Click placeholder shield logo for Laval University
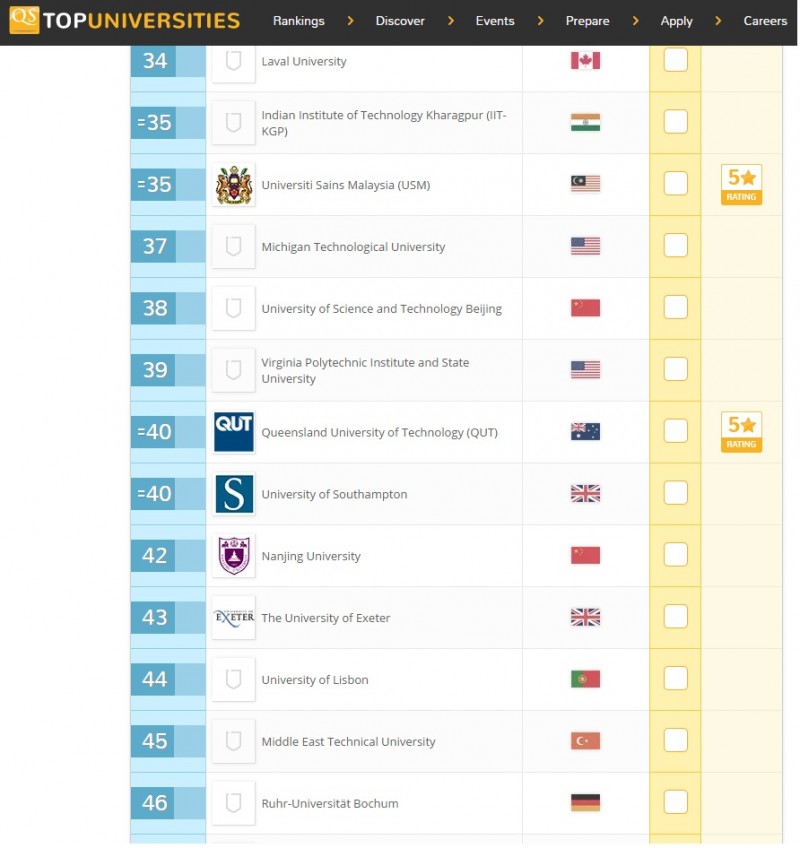This screenshot has height=848, width=800. (x=233, y=61)
